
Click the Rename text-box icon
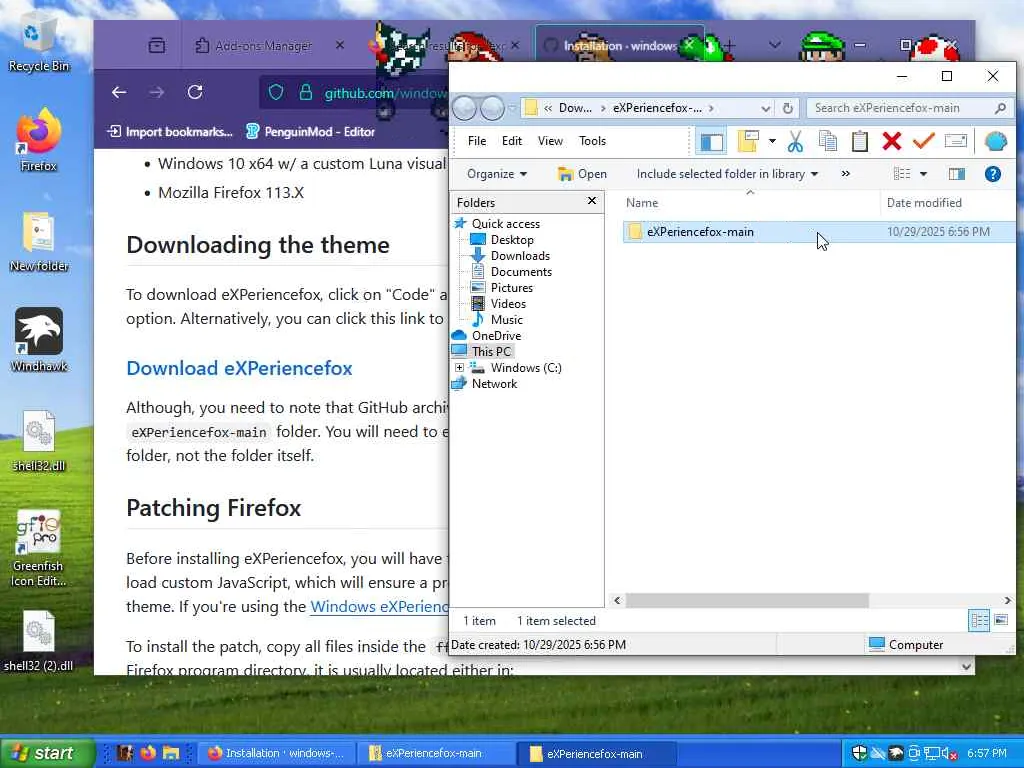click(x=955, y=141)
